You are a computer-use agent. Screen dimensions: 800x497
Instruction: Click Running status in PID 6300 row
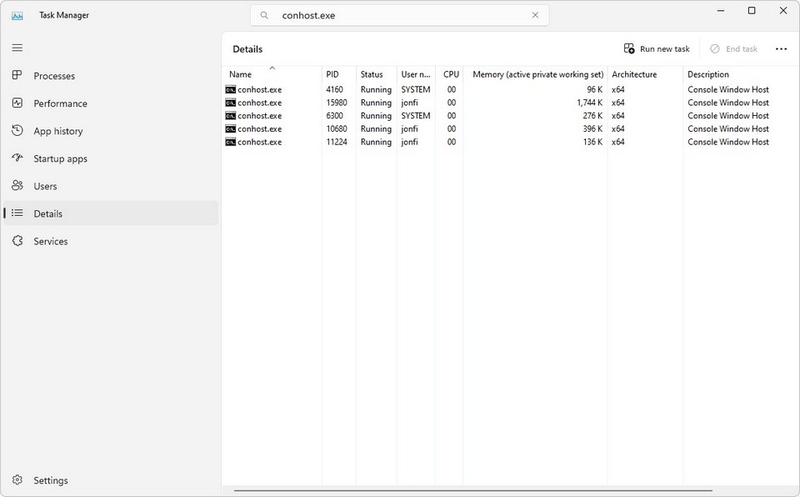click(376, 116)
